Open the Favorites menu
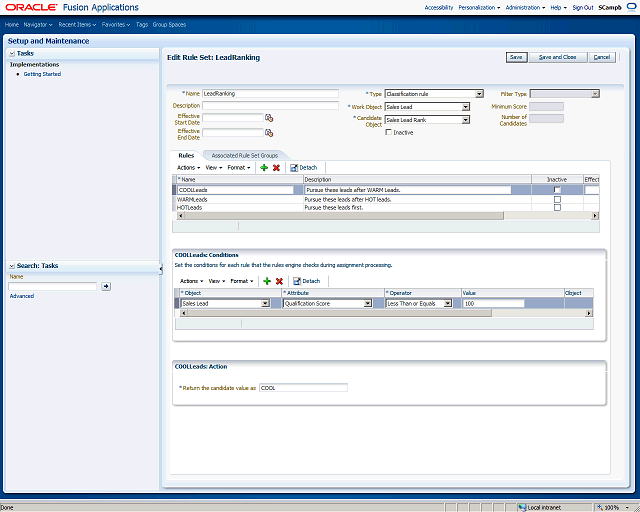Screen dimensions: 640x512 coord(116,25)
